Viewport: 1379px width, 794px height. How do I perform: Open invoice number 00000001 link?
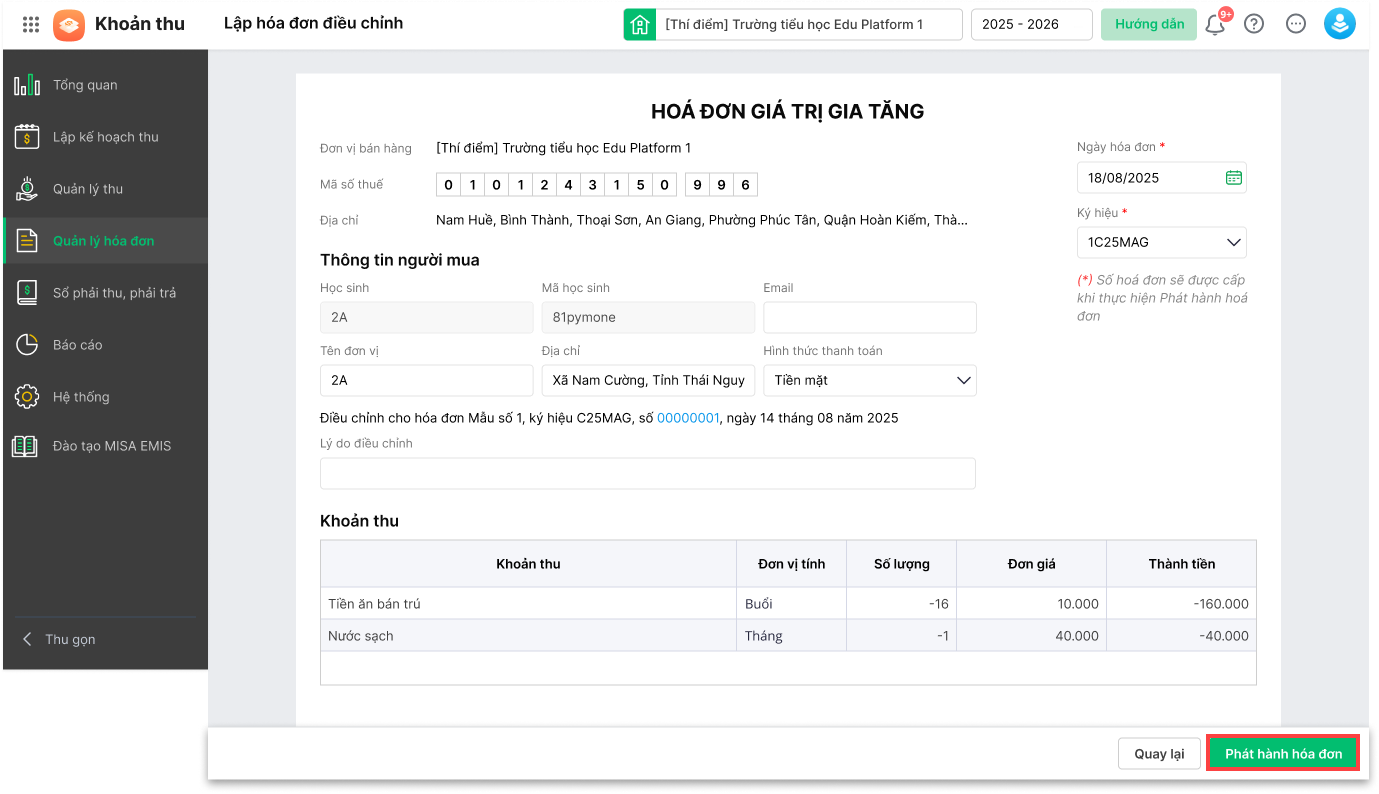[x=688, y=418]
